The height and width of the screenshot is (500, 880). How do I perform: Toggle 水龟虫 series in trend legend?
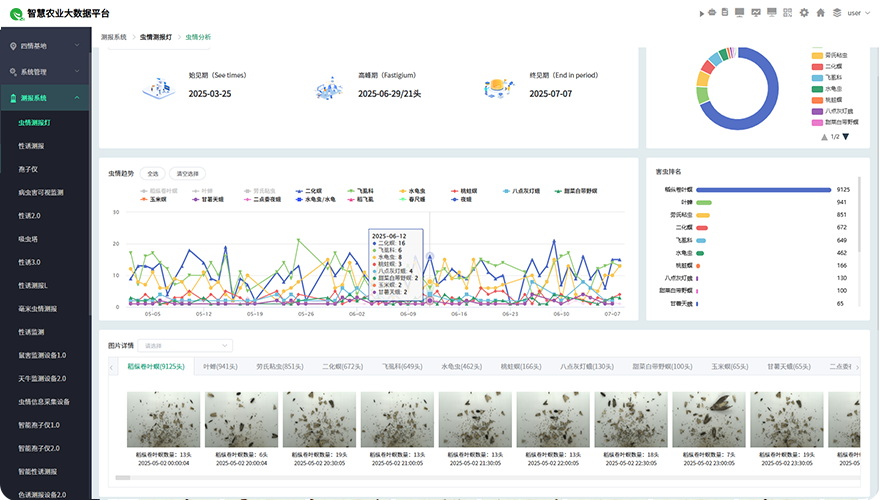[412, 190]
